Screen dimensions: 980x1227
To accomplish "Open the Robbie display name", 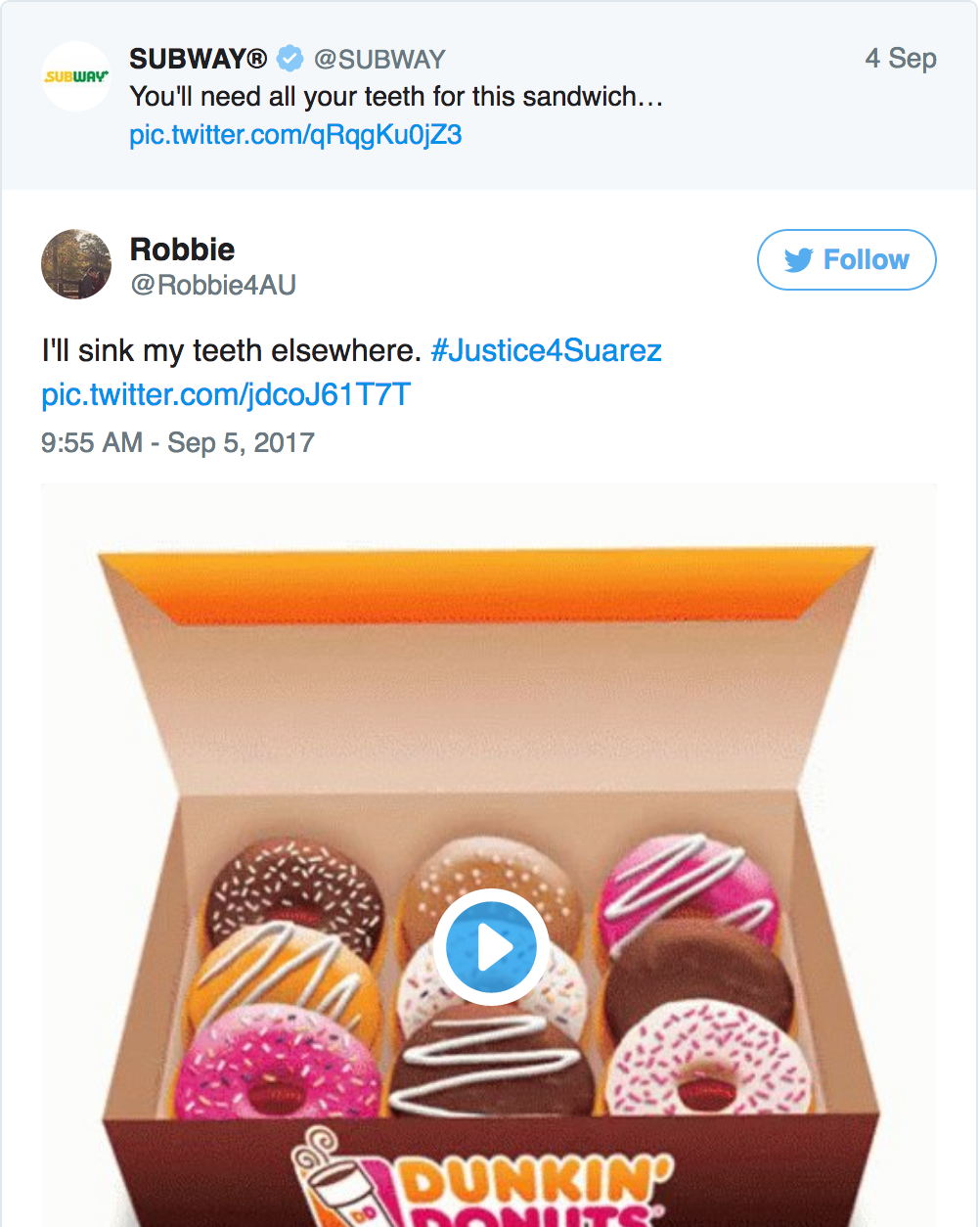I will click(x=182, y=250).
